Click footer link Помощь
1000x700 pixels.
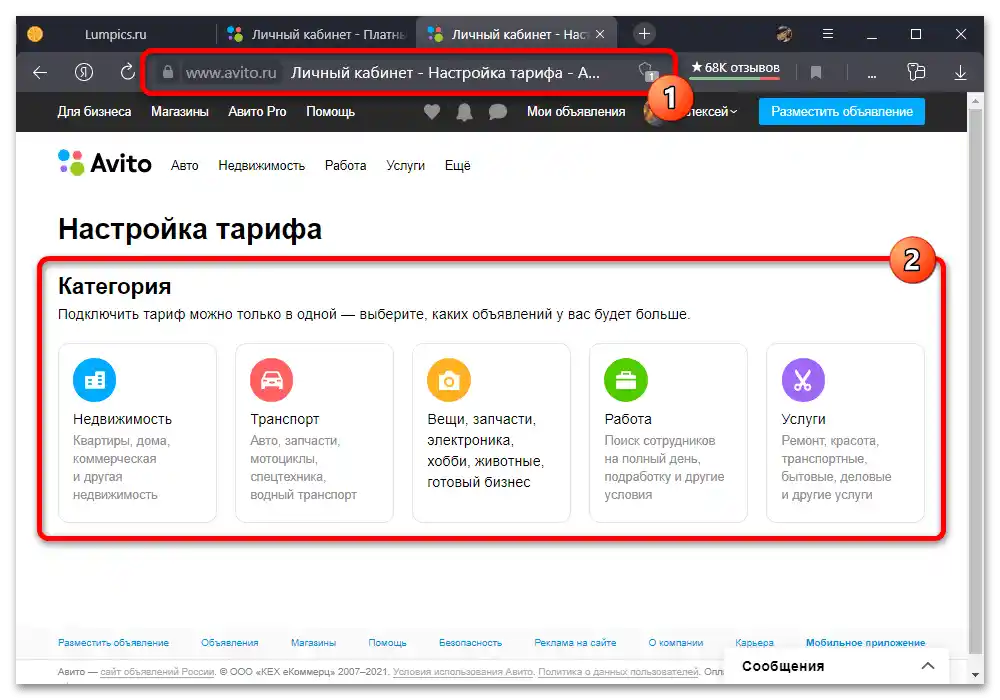tap(387, 643)
